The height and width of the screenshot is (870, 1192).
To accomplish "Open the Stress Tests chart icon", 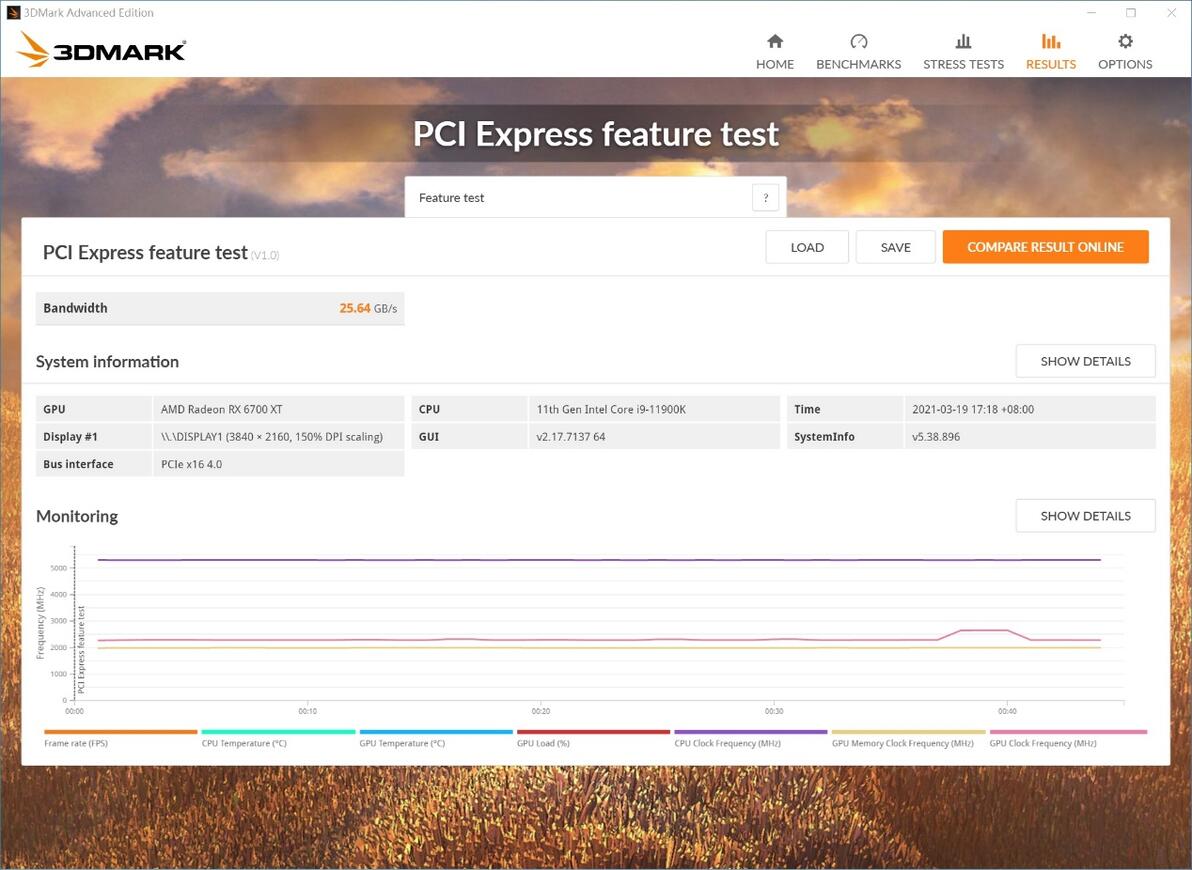I will pyautogui.click(x=963, y=41).
